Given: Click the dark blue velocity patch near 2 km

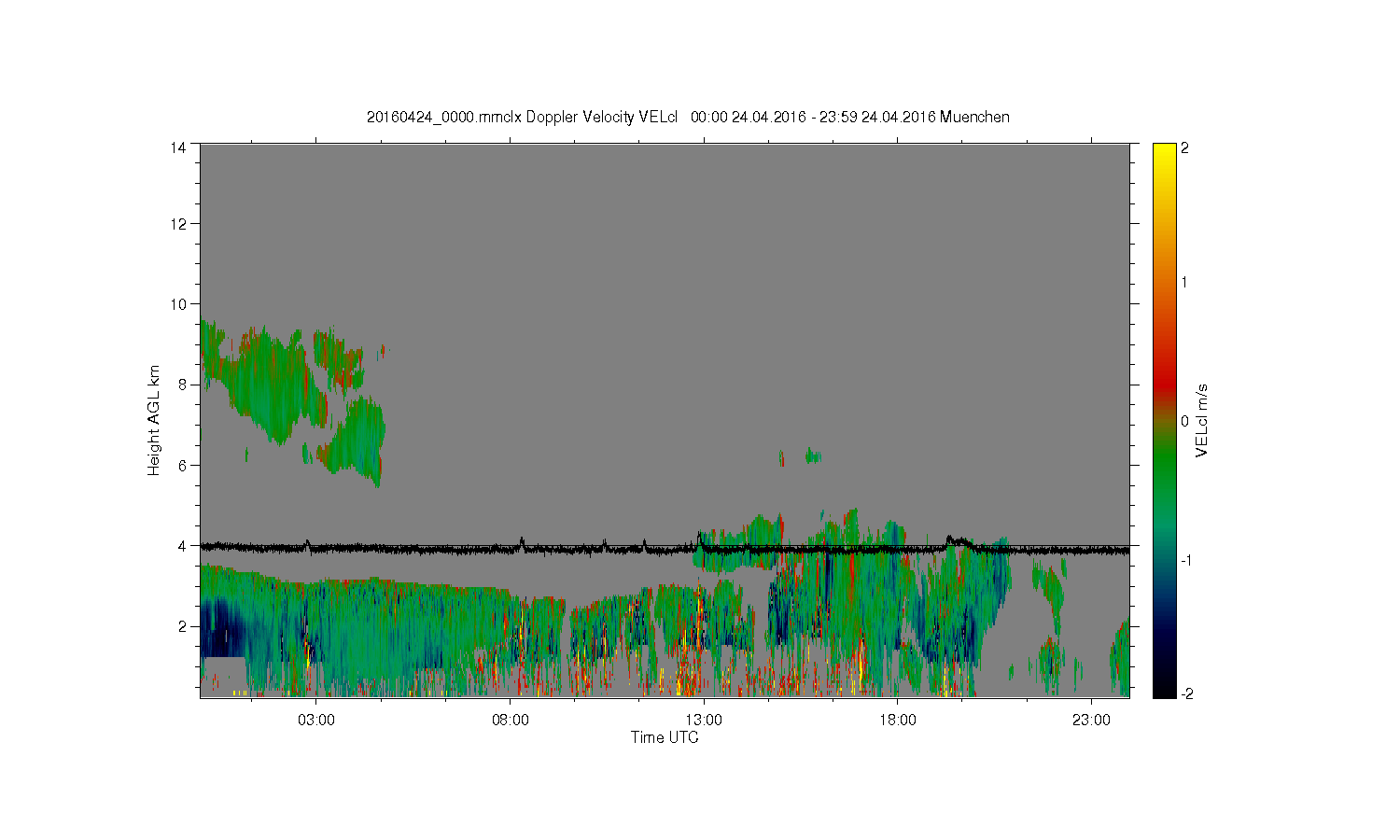Looking at the screenshot, I should pyautogui.click(x=220, y=630).
